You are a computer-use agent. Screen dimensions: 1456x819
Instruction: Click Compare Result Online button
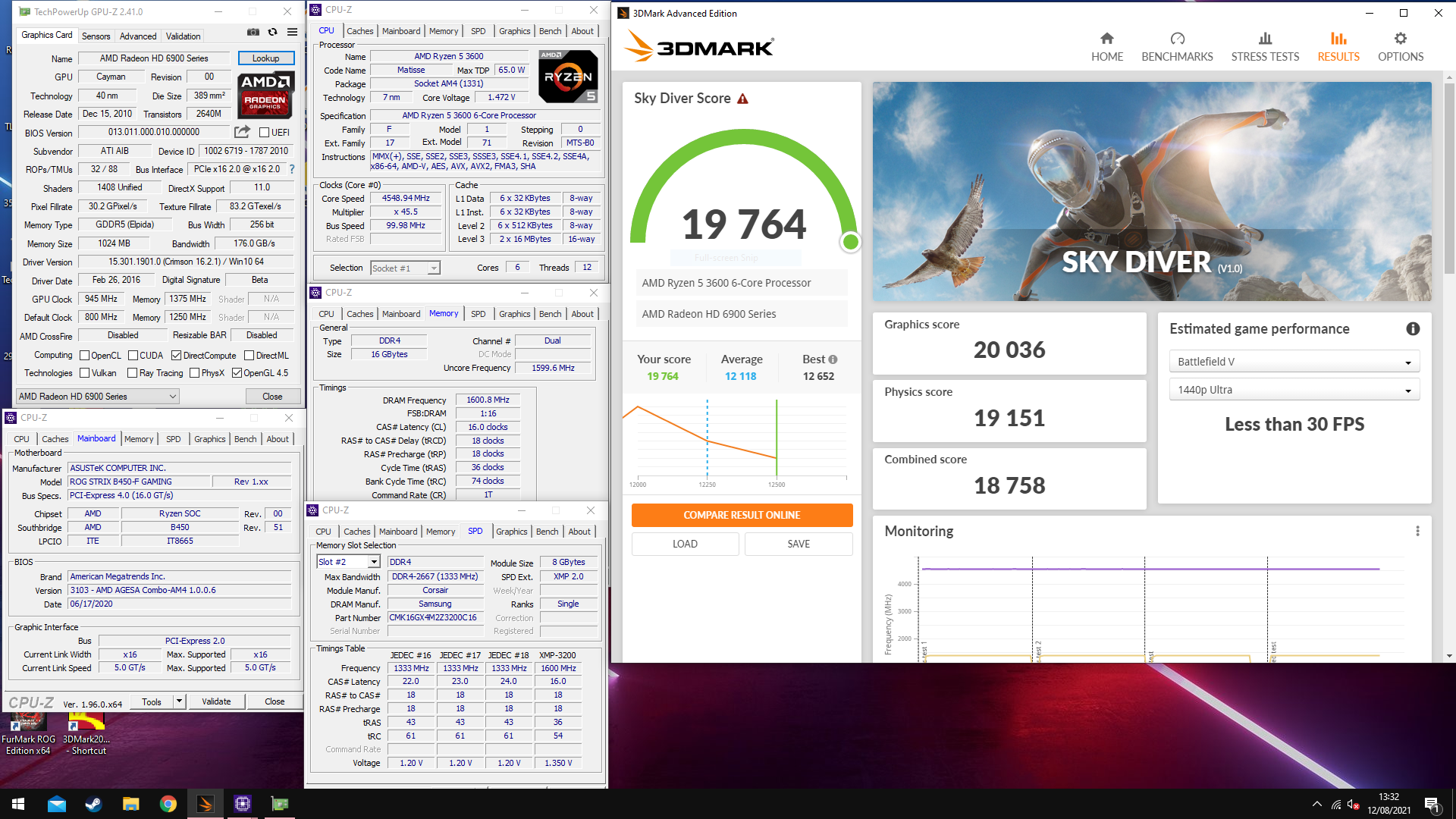pyautogui.click(x=742, y=515)
